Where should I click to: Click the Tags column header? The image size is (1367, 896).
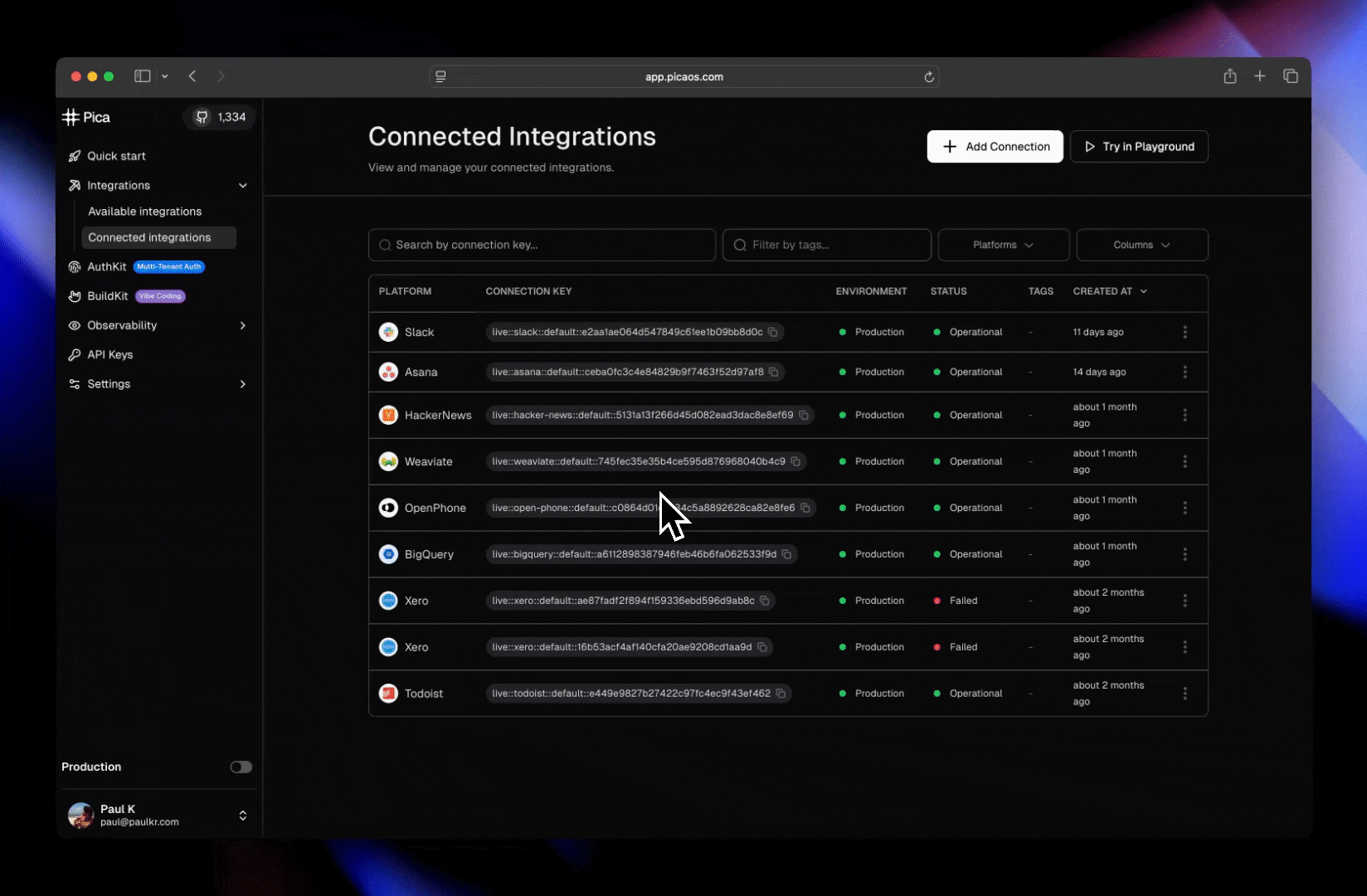click(1041, 291)
